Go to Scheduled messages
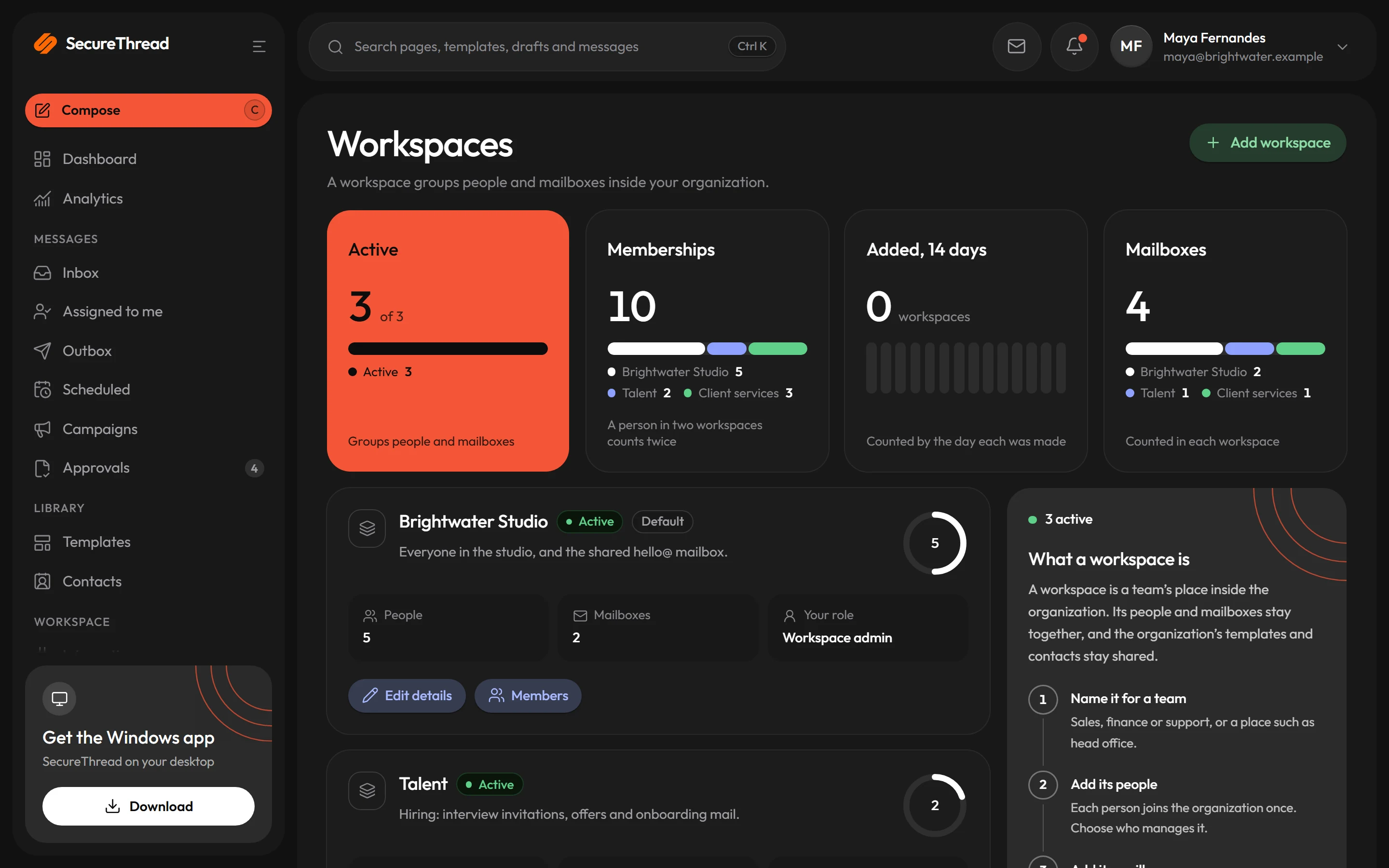1389x868 pixels. click(148, 390)
